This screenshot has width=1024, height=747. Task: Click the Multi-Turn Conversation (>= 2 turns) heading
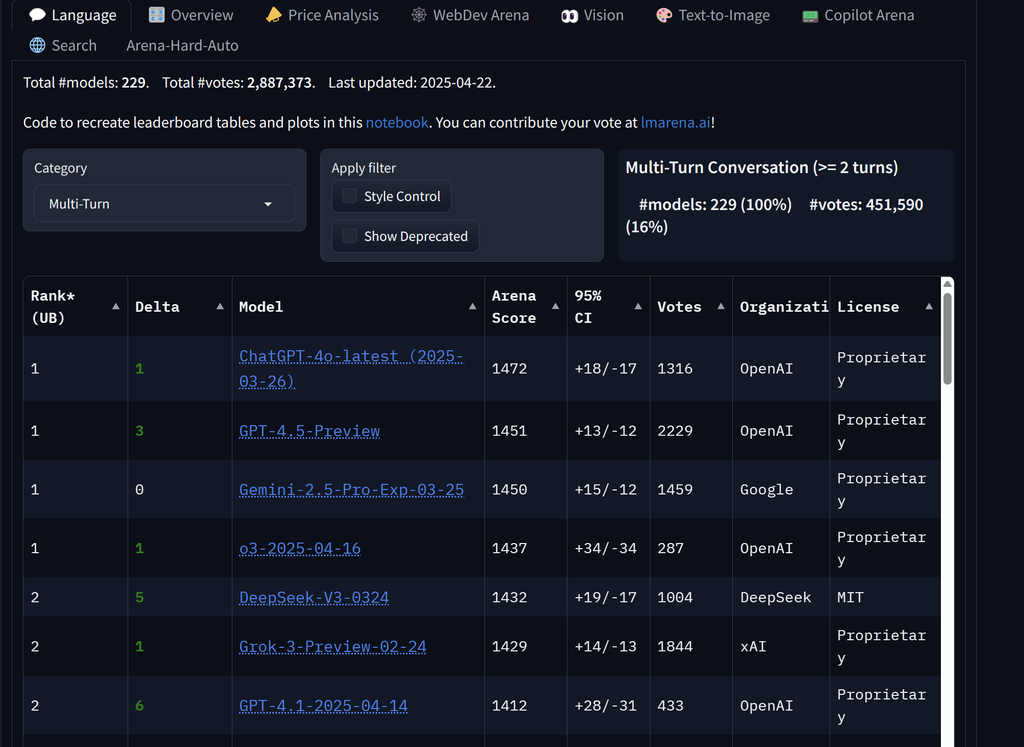(761, 168)
